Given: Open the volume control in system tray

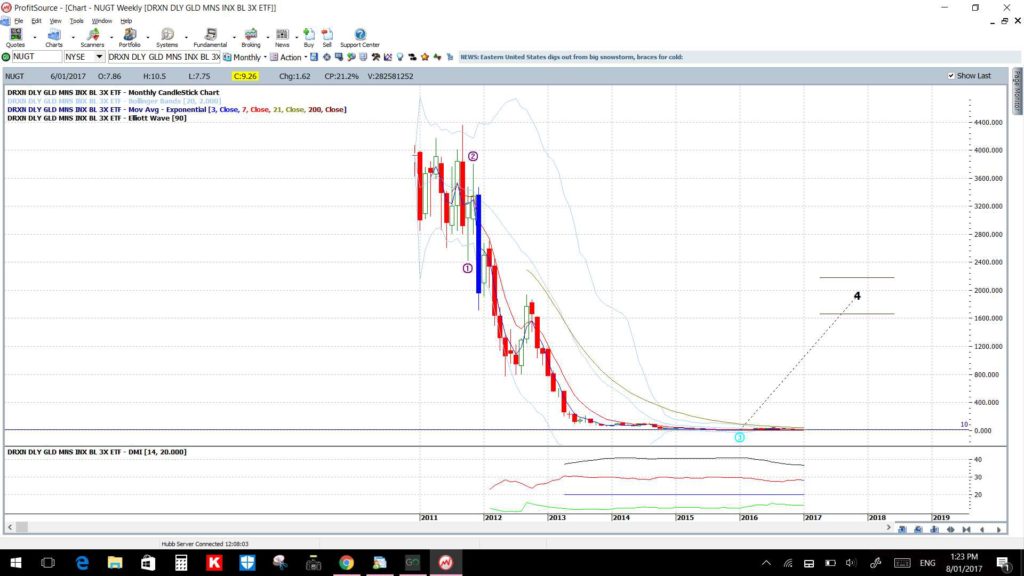Looking at the screenshot, I should (850, 563).
